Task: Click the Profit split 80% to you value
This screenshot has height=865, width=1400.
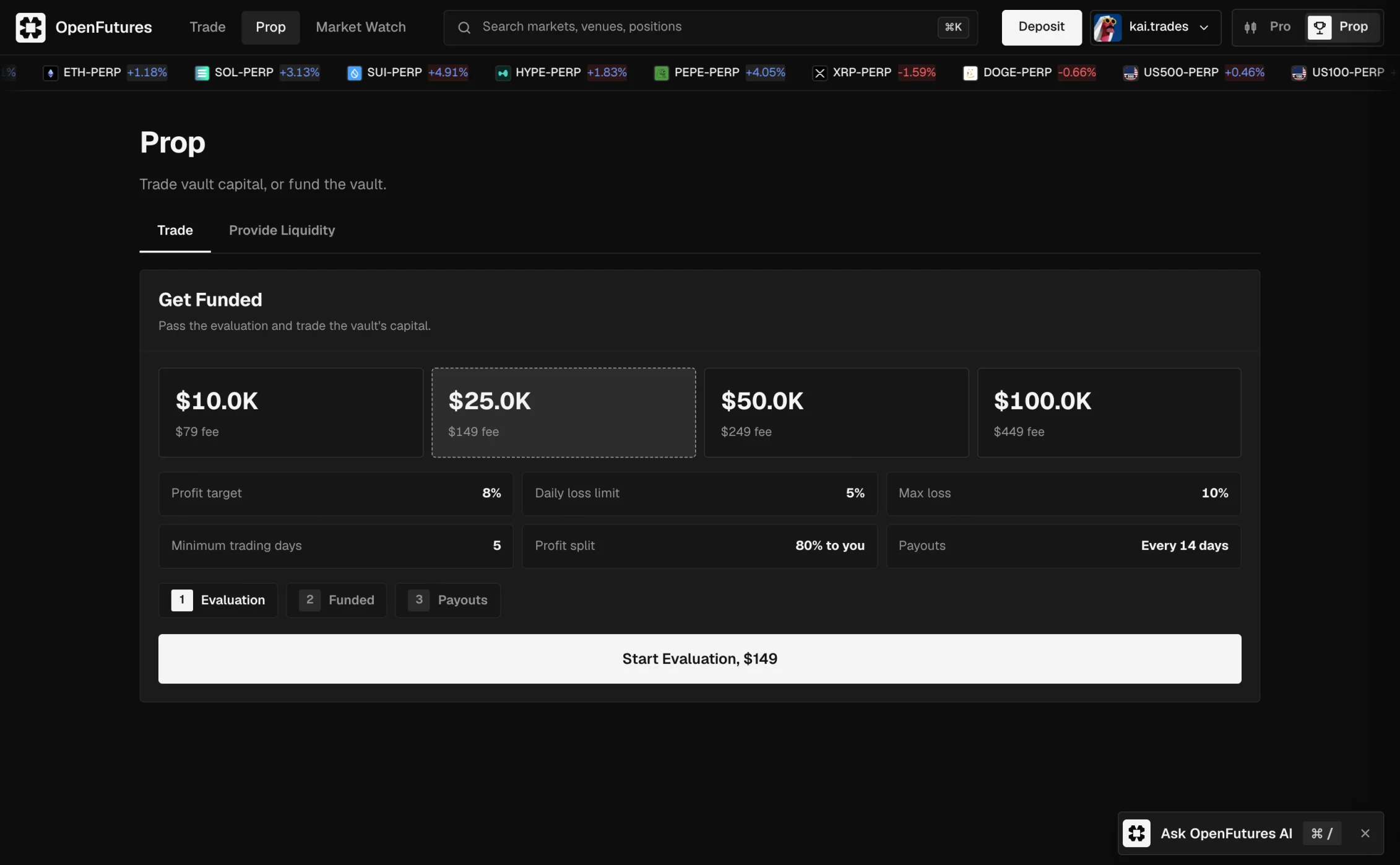Action: pos(829,546)
